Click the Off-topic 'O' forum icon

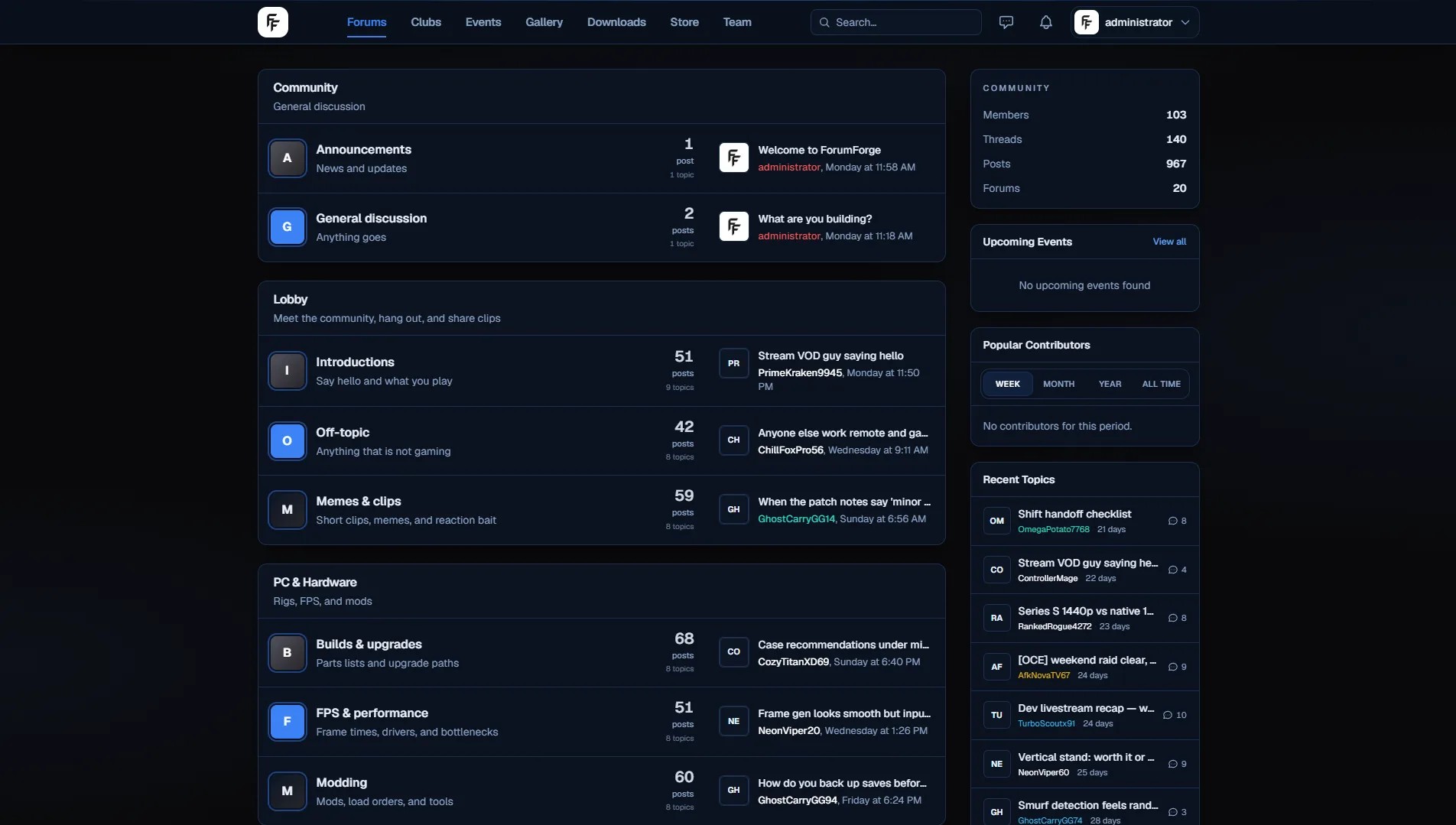288,441
